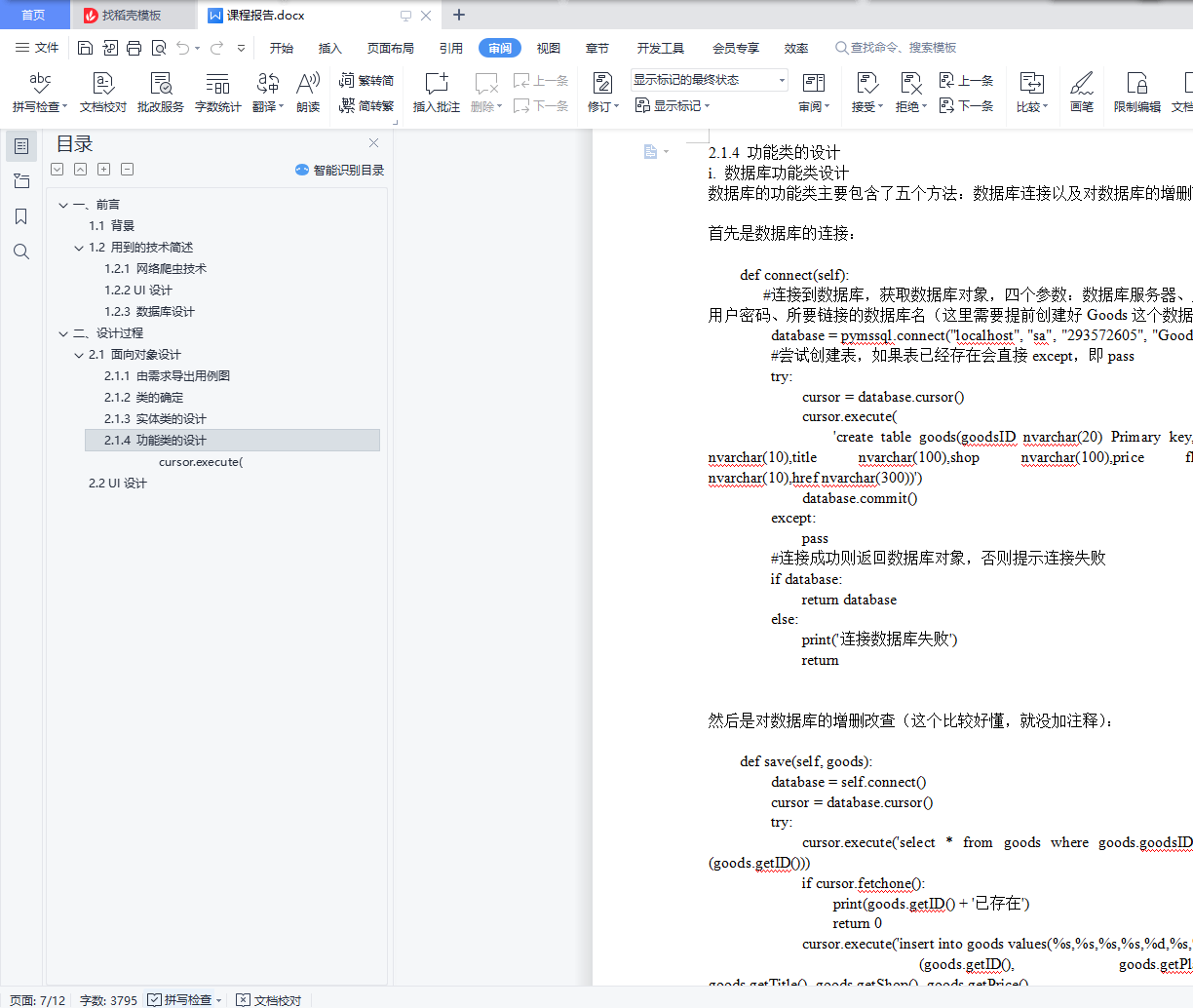Open new tab with plus button
This screenshot has width=1193, height=1008.
tap(459, 15)
